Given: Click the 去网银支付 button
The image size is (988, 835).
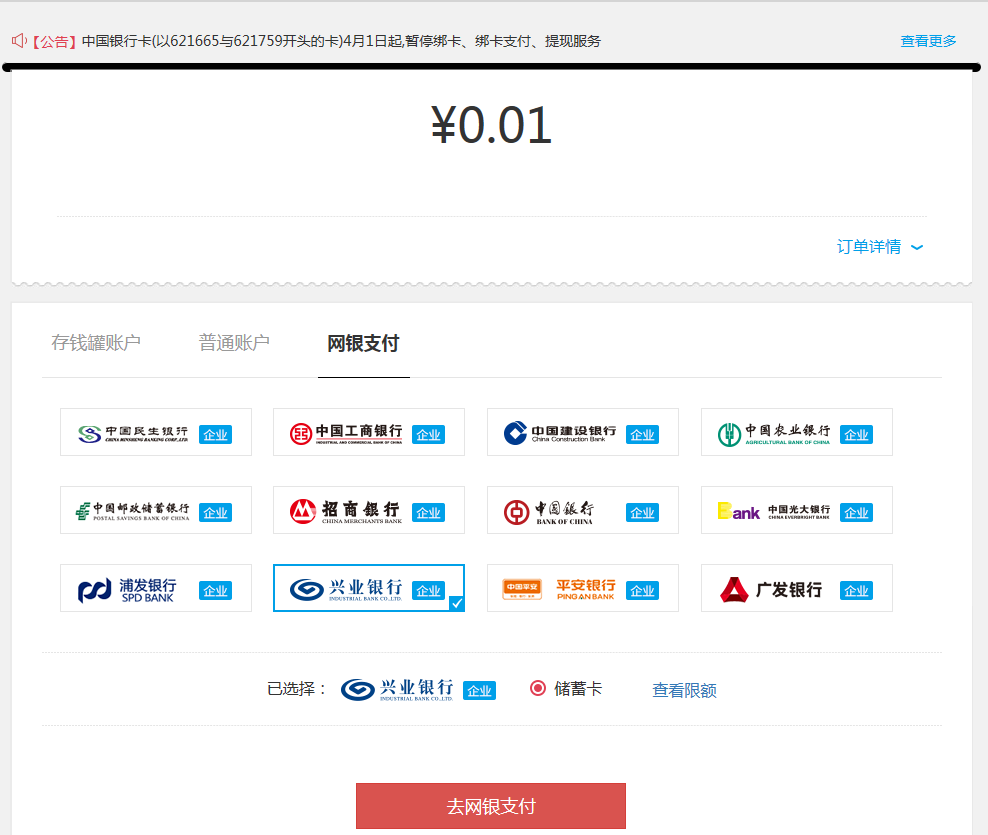Looking at the screenshot, I should coord(491,806).
